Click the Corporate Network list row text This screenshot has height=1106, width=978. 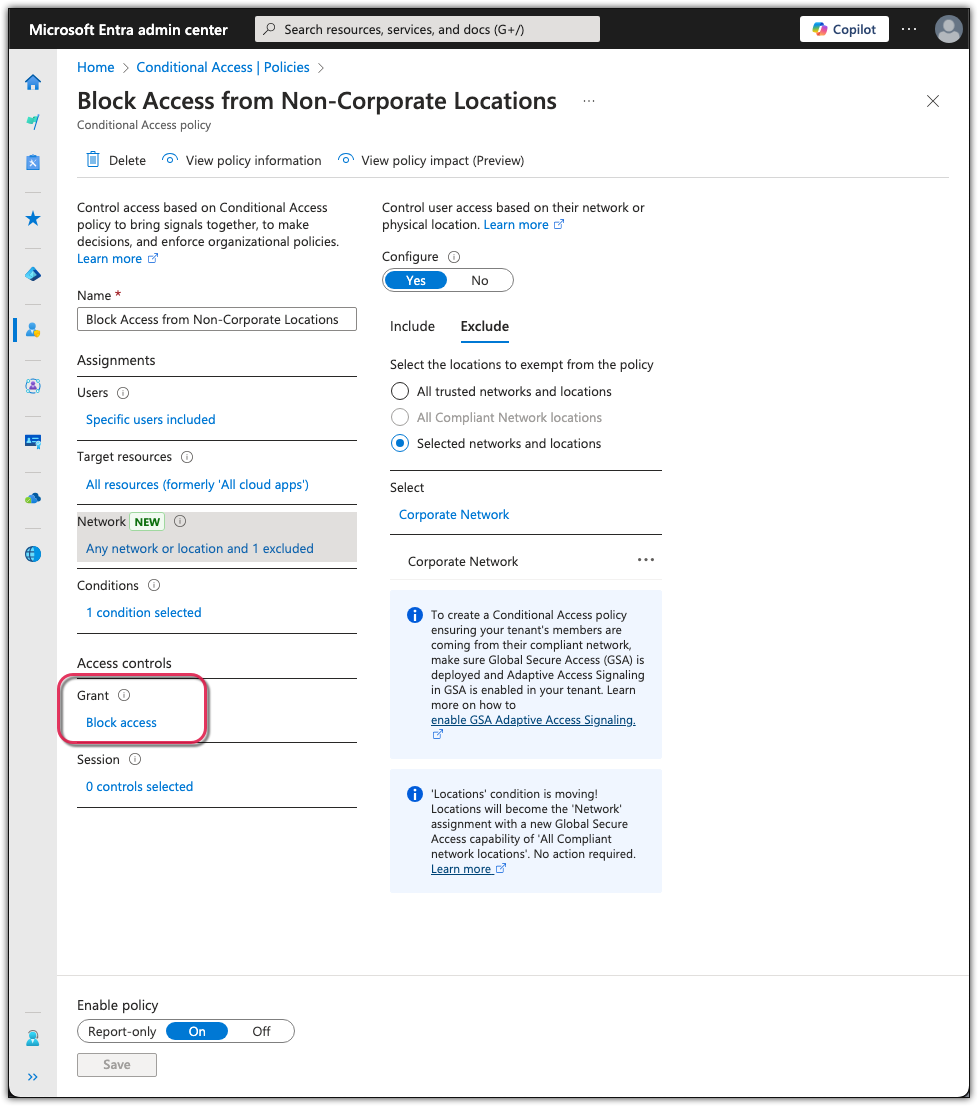[x=463, y=561]
